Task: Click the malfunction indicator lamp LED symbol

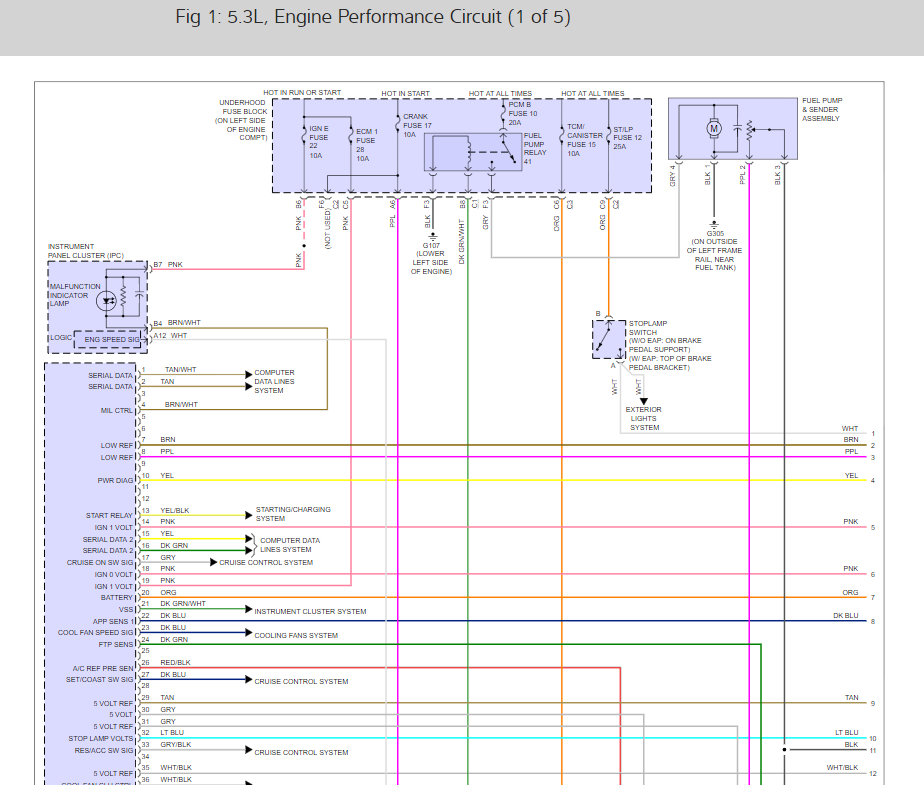Action: pos(107,301)
